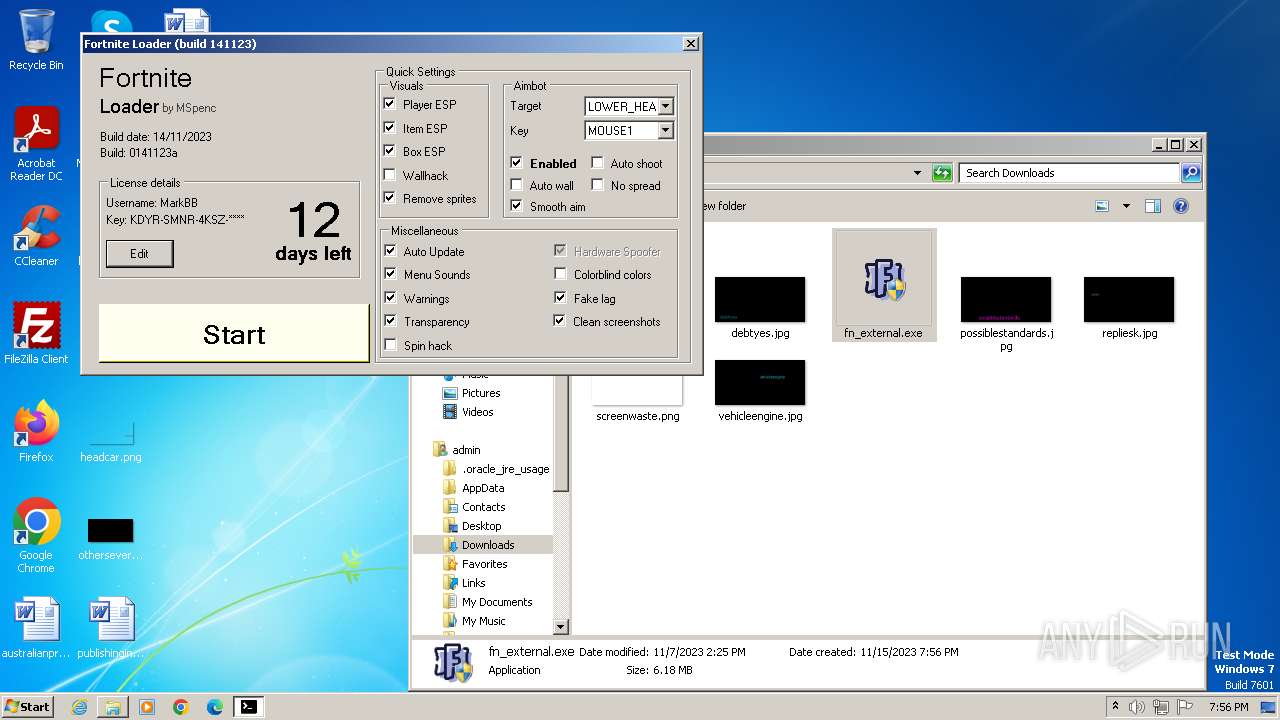This screenshot has height=720, width=1280.
Task: Select My Documents in folder tree
Action: coord(497,602)
